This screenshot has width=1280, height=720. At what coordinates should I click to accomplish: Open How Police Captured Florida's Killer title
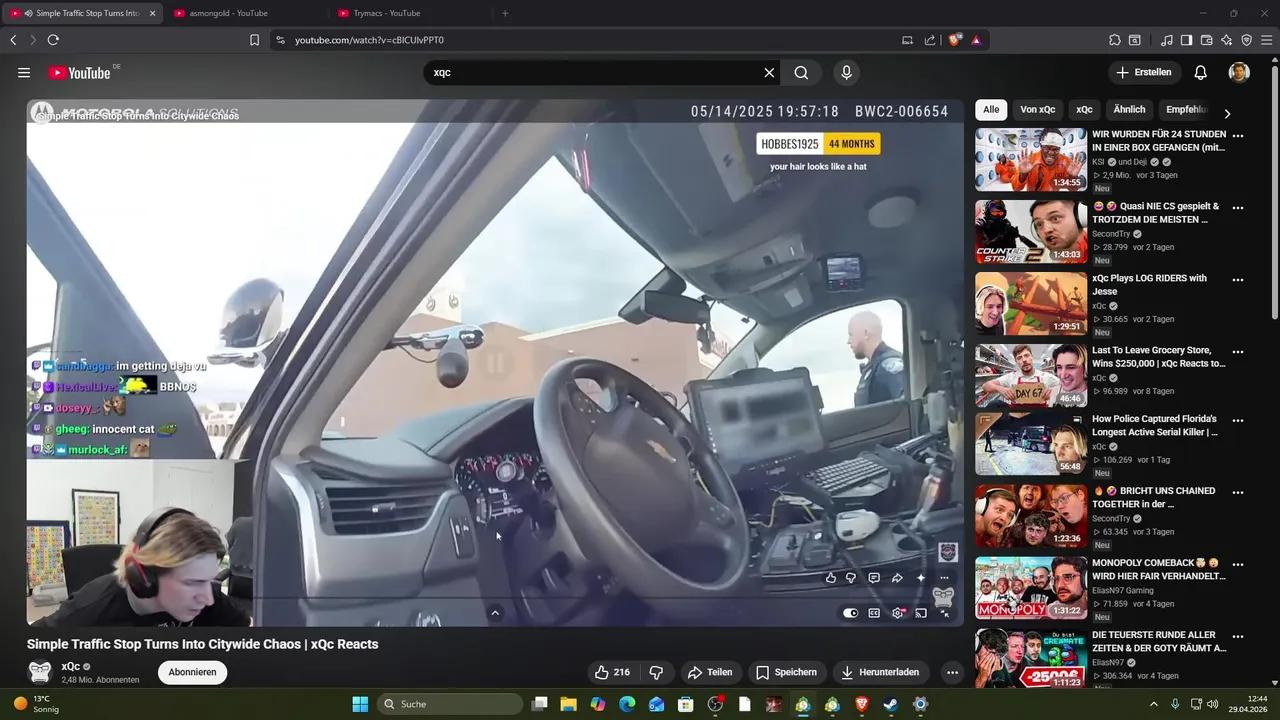(1154, 426)
